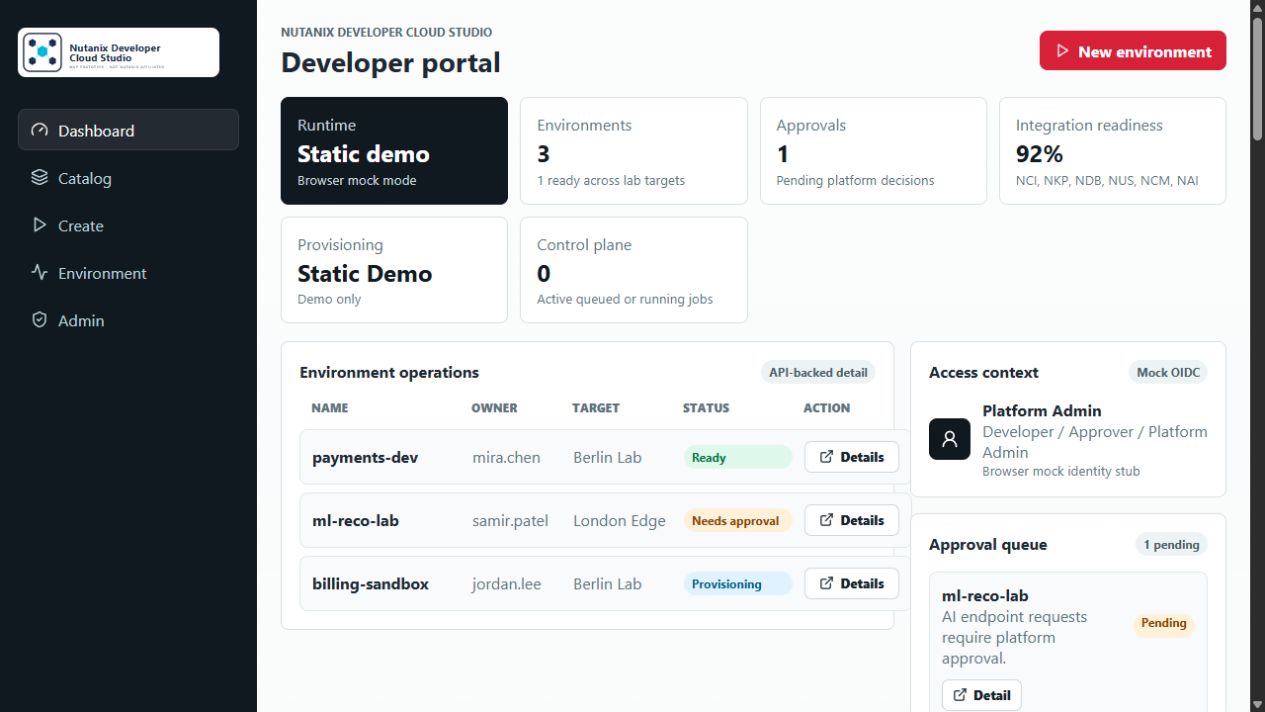The image size is (1265, 712).
Task: Open the Create section in sidebar
Action: click(128, 225)
